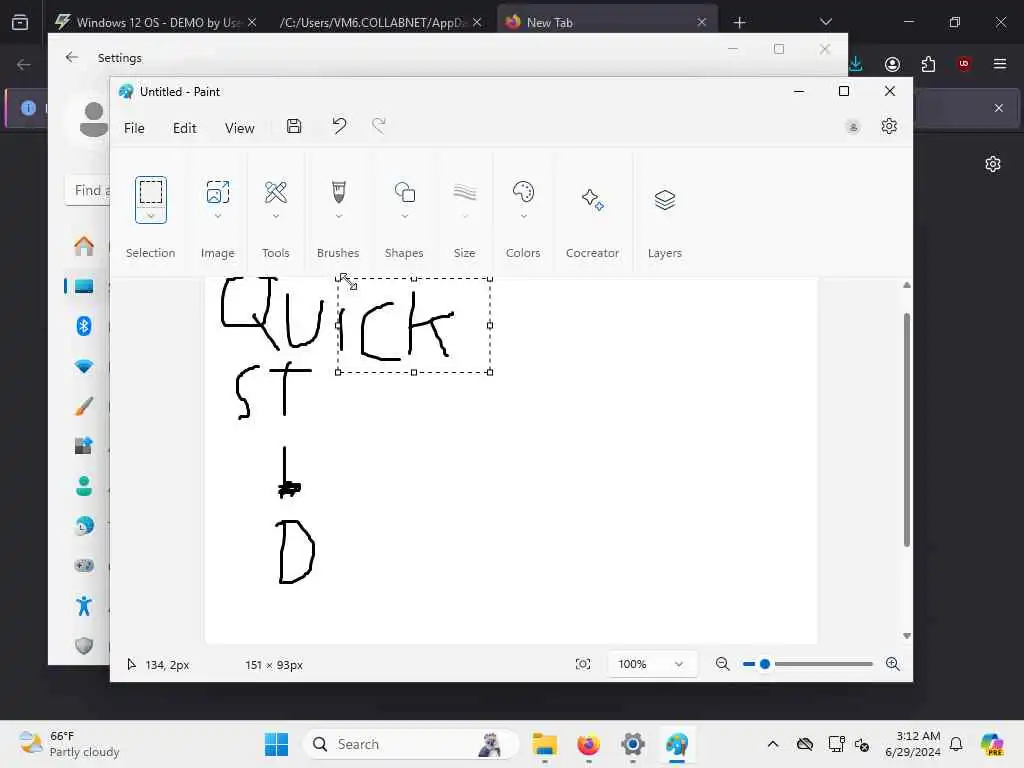The height and width of the screenshot is (768, 1024).
Task: Switch to the C:/Users/VM6.COLLABNET tab
Action: 380,22
